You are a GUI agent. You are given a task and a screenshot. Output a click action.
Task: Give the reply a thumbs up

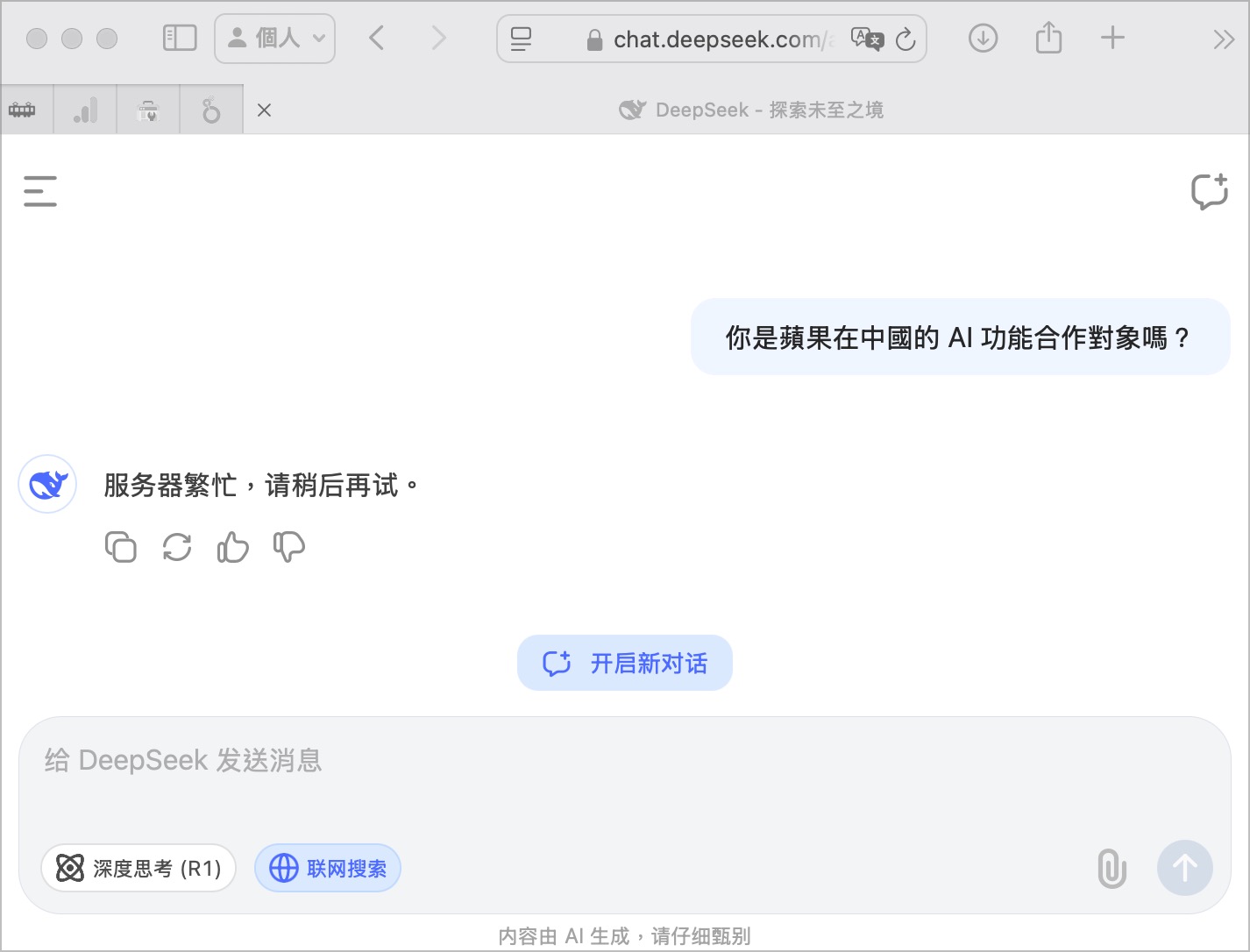[x=233, y=547]
